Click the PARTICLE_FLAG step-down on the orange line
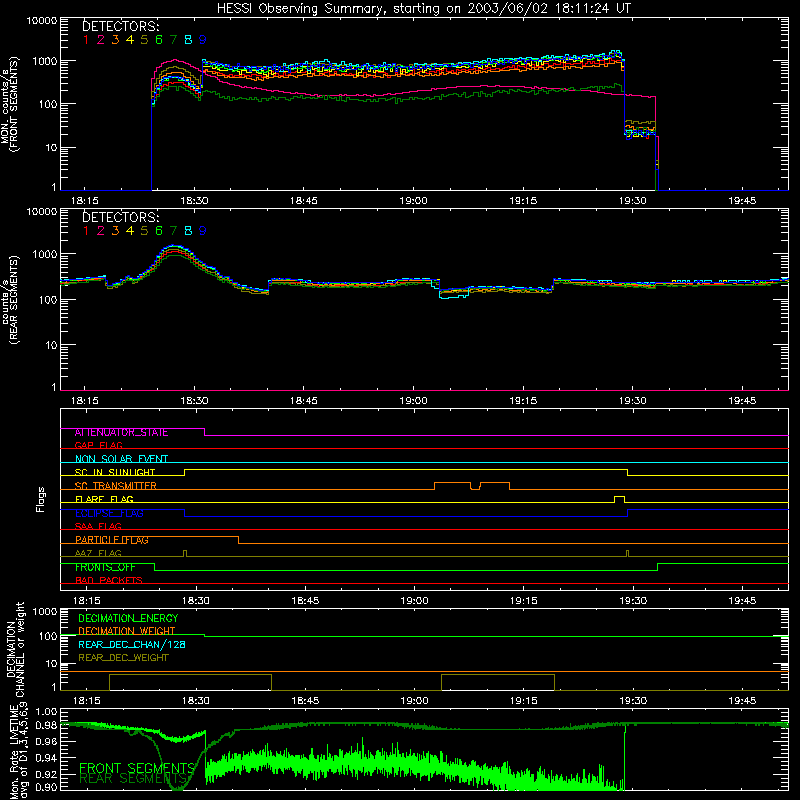The height and width of the screenshot is (800, 800). (x=238, y=540)
